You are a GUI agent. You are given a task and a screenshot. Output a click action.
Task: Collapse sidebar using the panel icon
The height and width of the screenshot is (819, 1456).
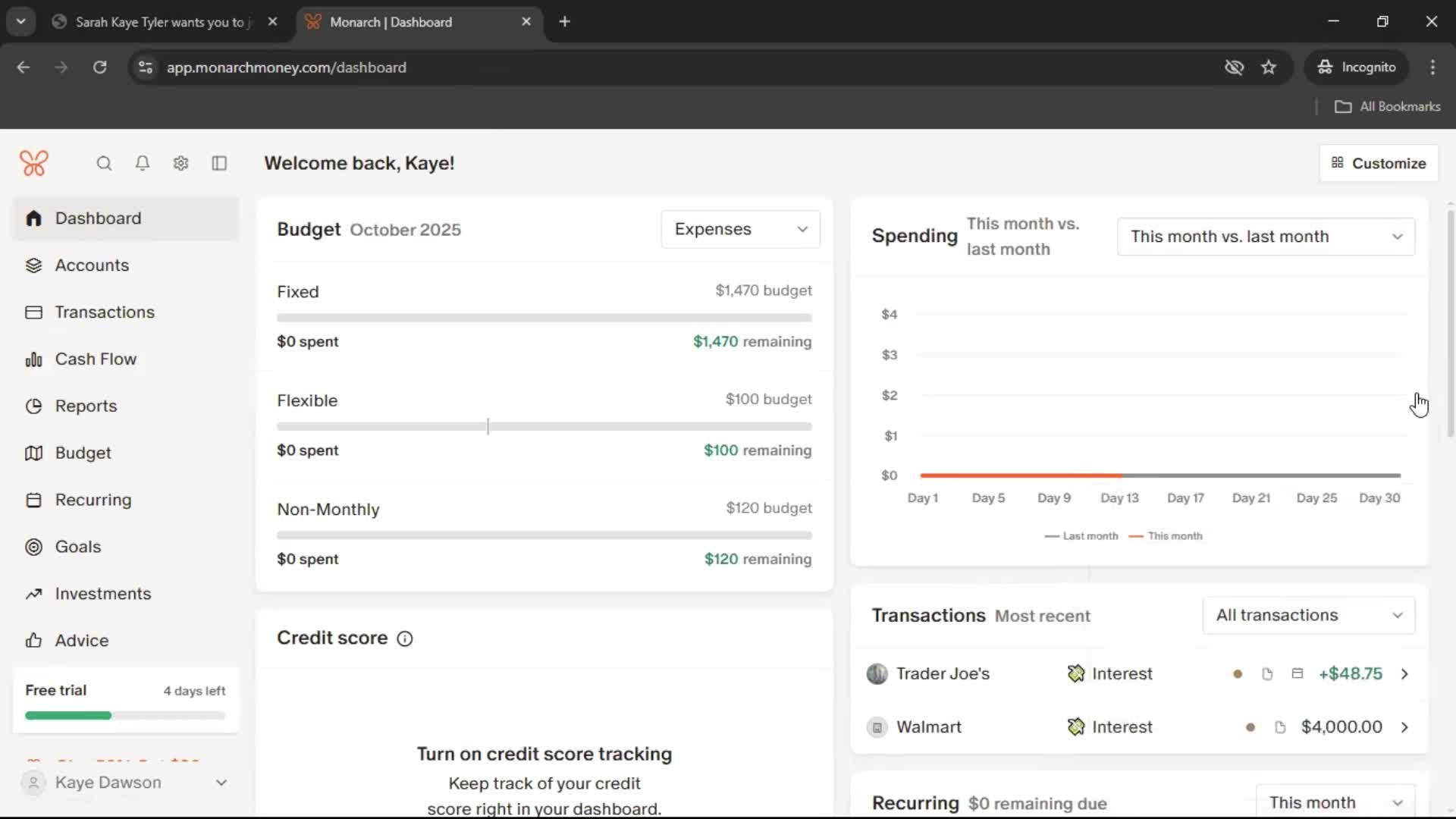219,163
